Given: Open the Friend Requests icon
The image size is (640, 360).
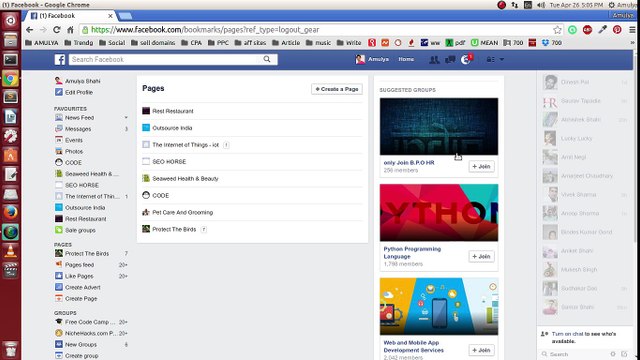Looking at the screenshot, I should (x=434, y=60).
